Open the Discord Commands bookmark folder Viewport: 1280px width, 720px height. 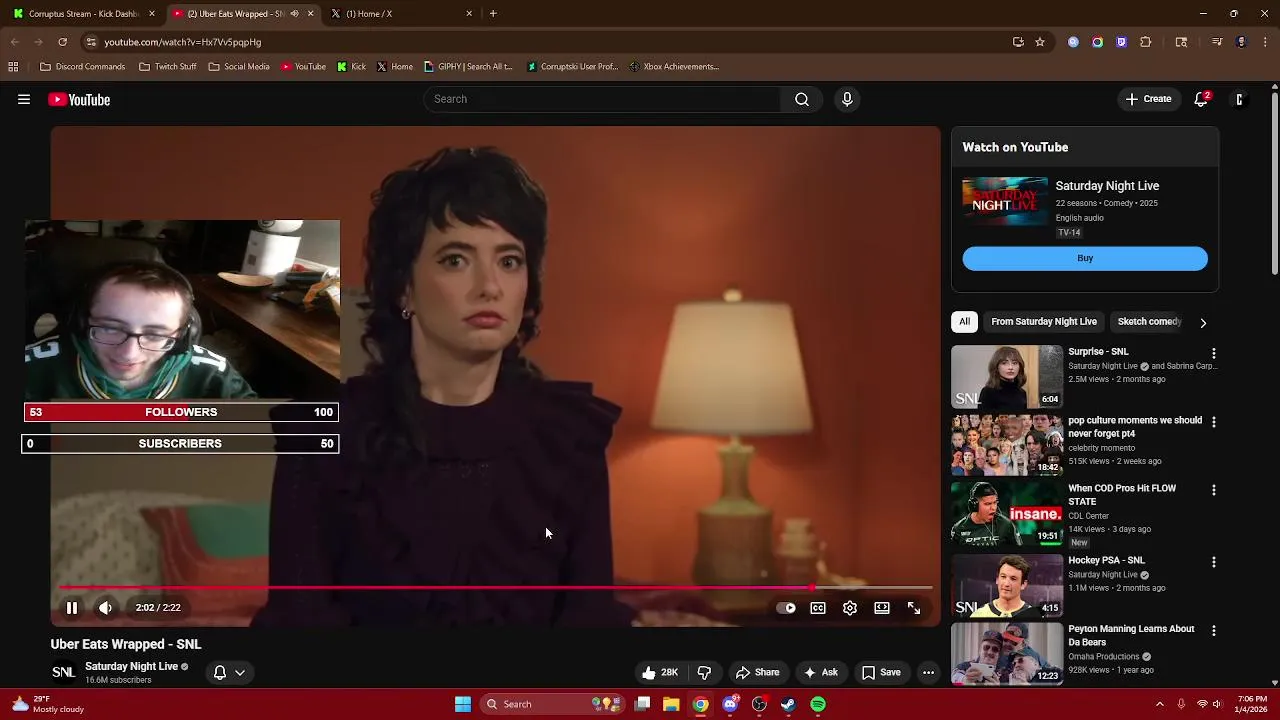click(x=82, y=67)
